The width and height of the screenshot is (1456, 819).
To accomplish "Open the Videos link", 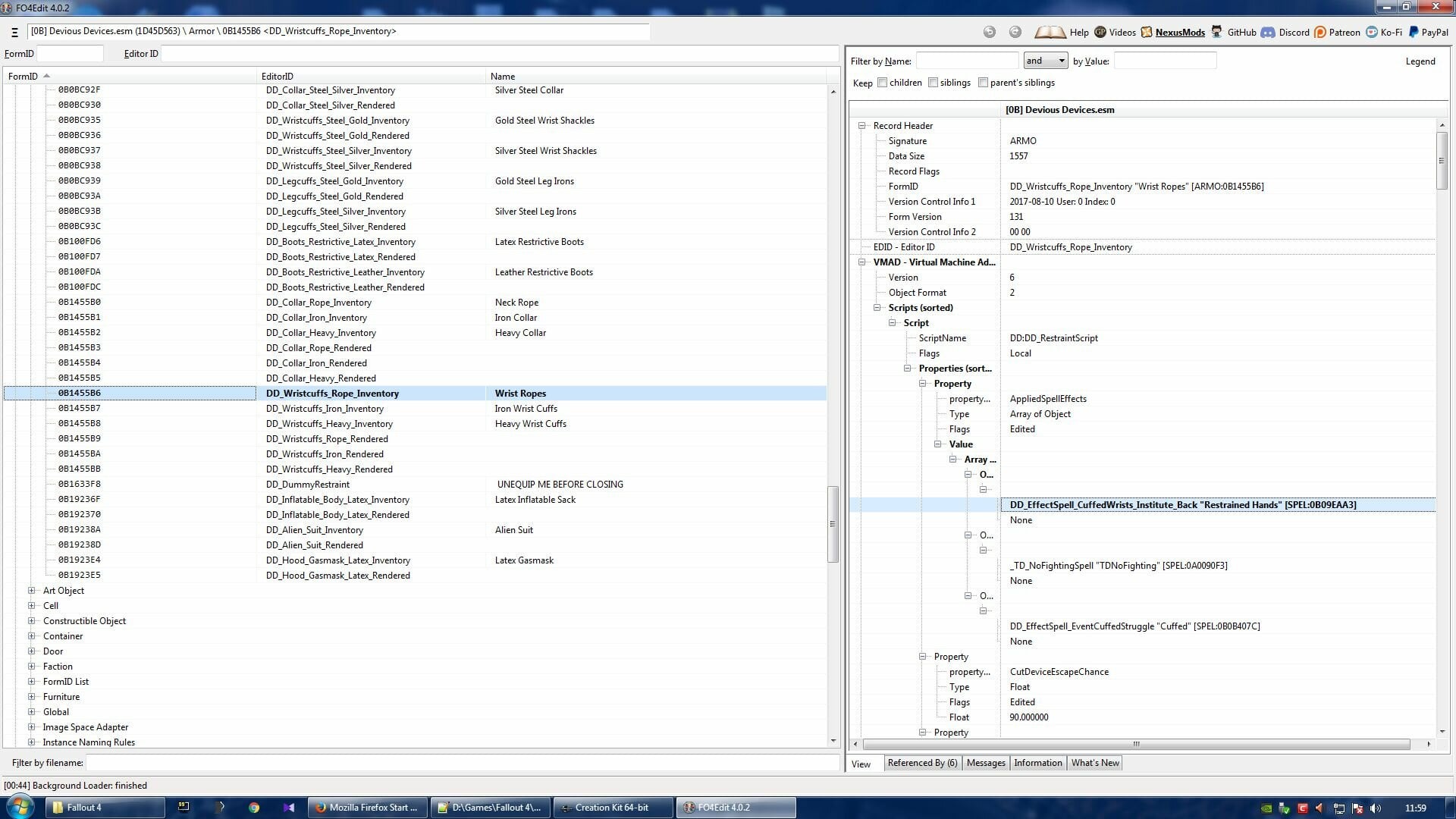I will (1115, 32).
